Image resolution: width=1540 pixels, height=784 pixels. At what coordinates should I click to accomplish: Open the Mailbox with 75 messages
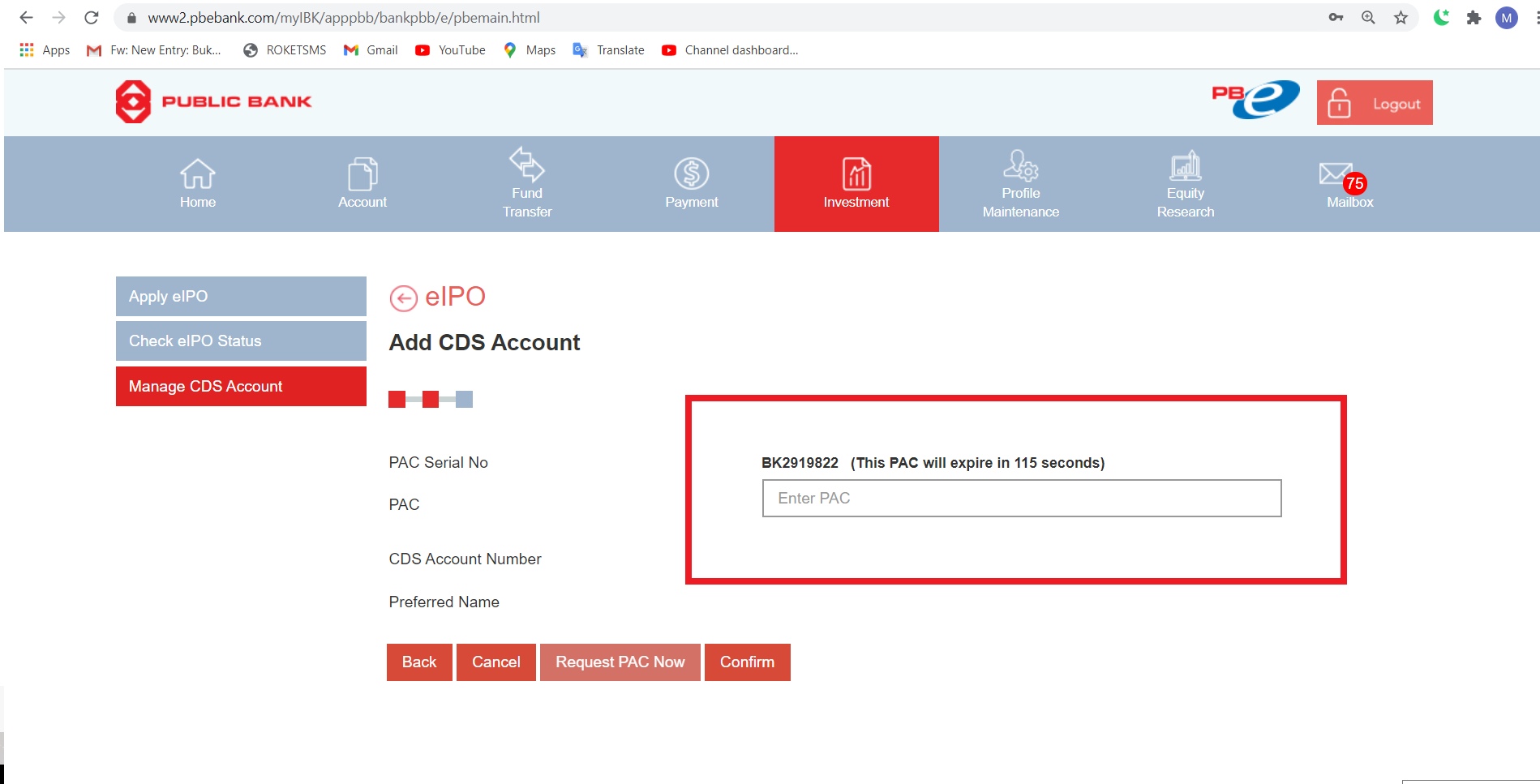pos(1349,184)
